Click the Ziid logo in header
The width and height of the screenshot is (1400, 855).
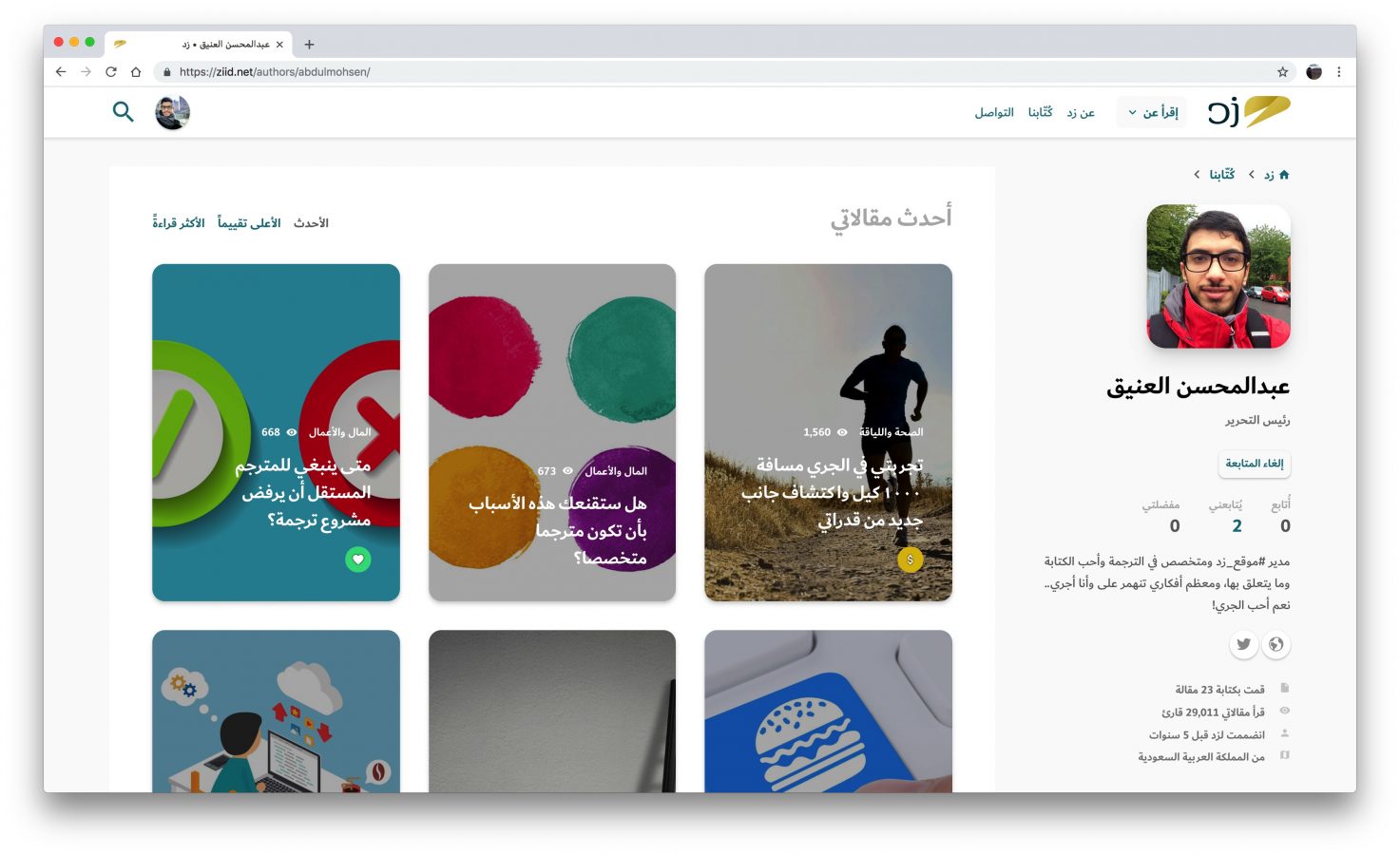click(1249, 112)
